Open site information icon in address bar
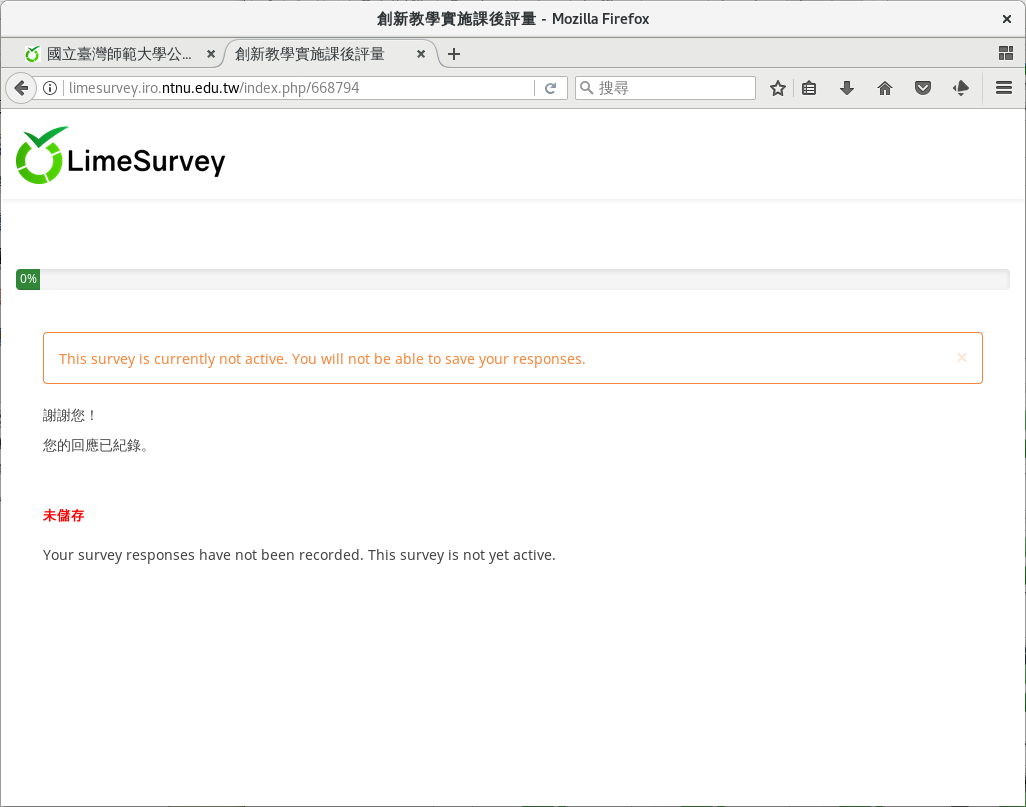The height and width of the screenshot is (807, 1026). [50, 88]
